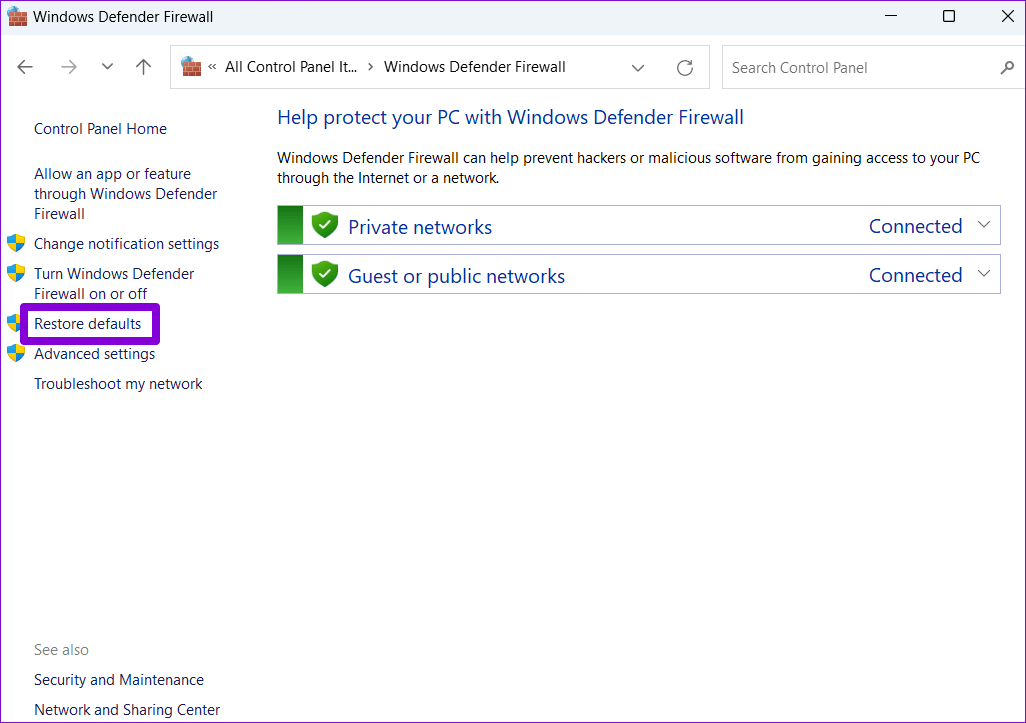Open Change notification settings
Screen dimensions: 1026x723
126,244
